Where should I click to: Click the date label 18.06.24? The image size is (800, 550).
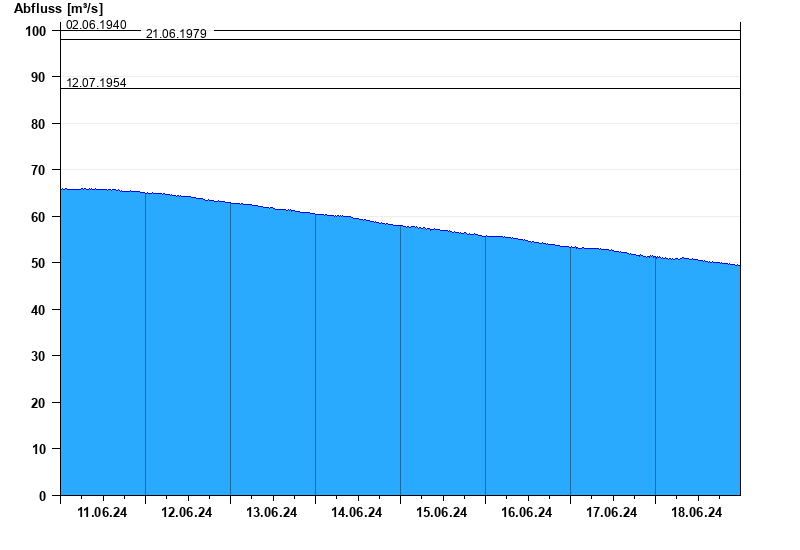(696, 512)
